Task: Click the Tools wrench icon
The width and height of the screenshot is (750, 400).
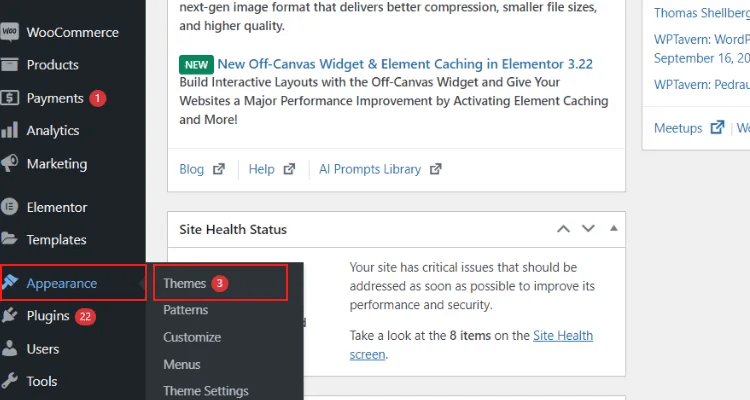Action: click(9, 381)
